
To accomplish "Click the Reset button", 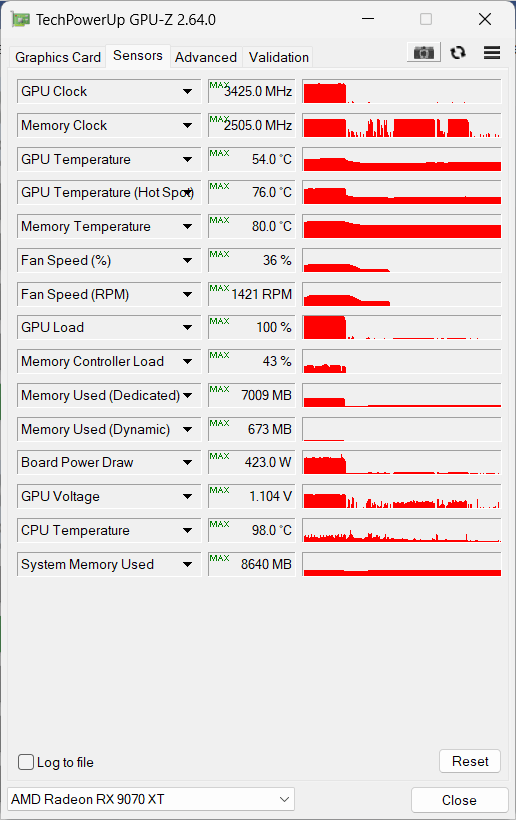I will pos(470,761).
